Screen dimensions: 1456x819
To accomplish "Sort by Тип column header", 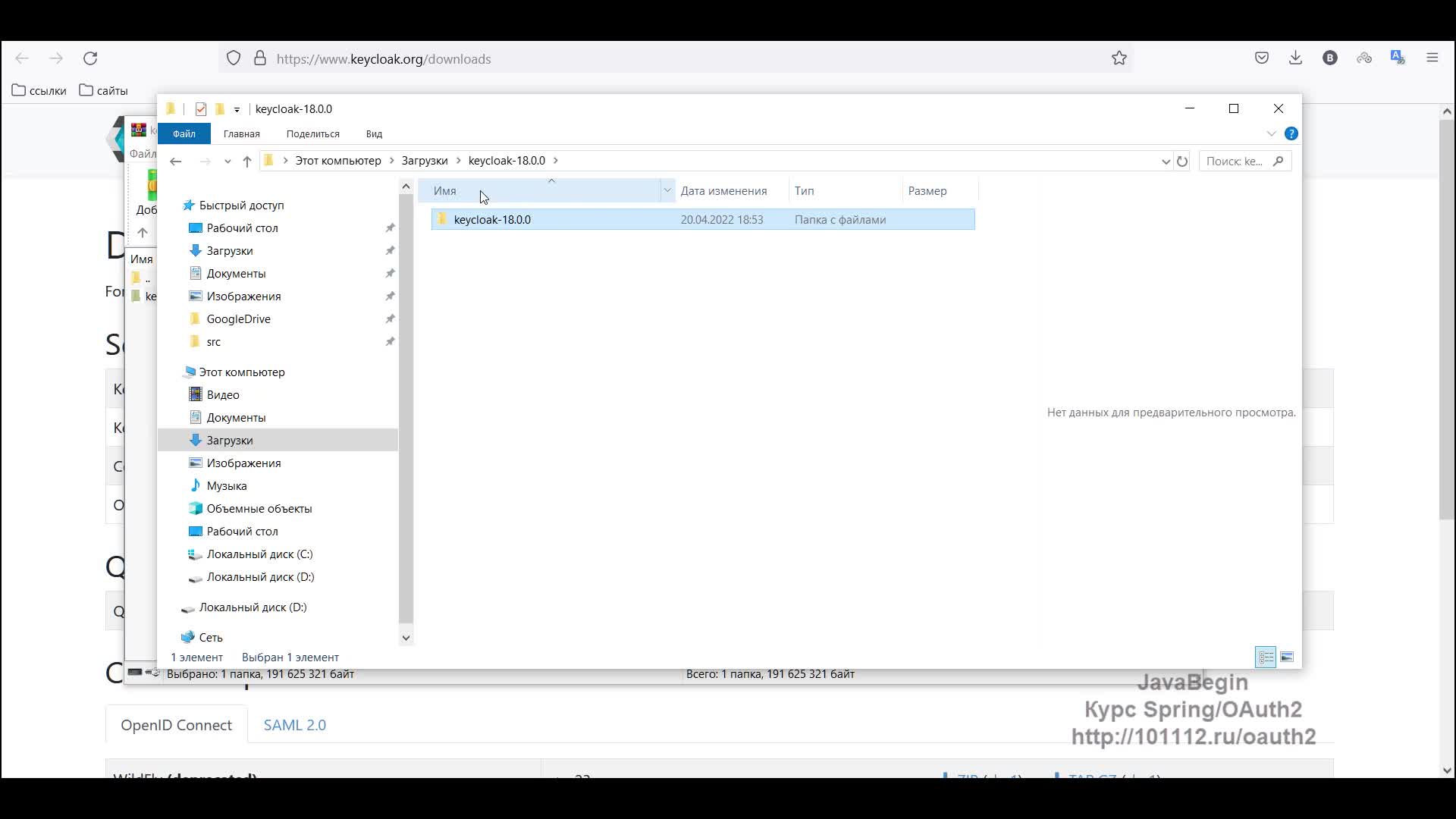I will coord(845,191).
